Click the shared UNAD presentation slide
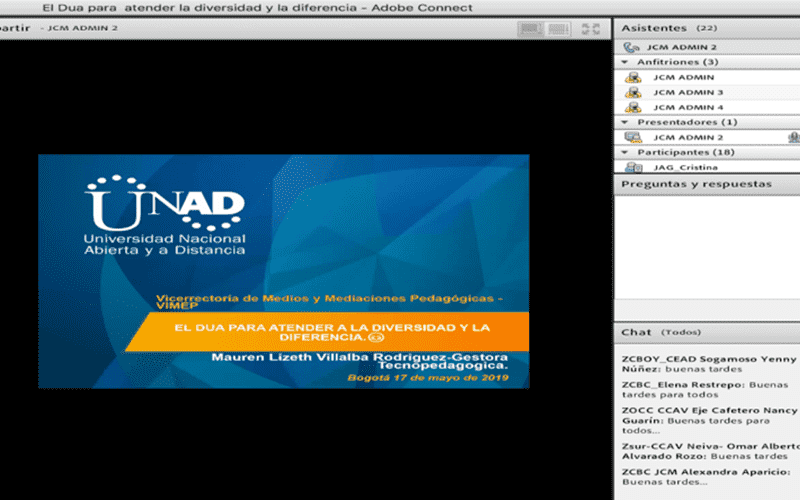Viewport: 800px width, 500px height. pos(284,271)
